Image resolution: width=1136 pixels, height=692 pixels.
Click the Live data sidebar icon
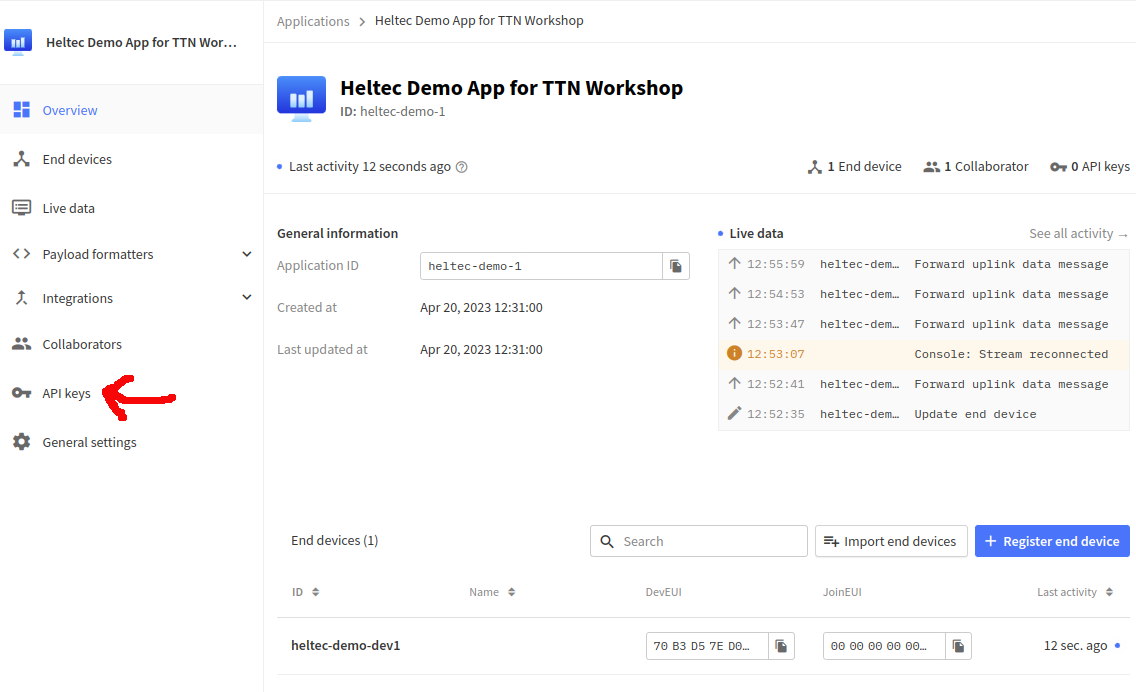pyautogui.click(x=22, y=208)
